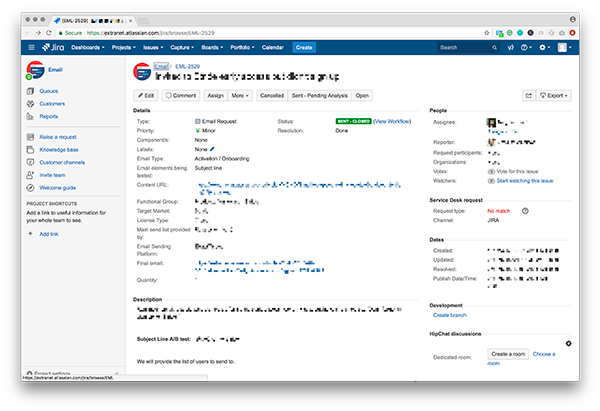Image resolution: width=600 pixels, height=411 pixels.
Task: Click the Comment button
Action: coord(181,96)
